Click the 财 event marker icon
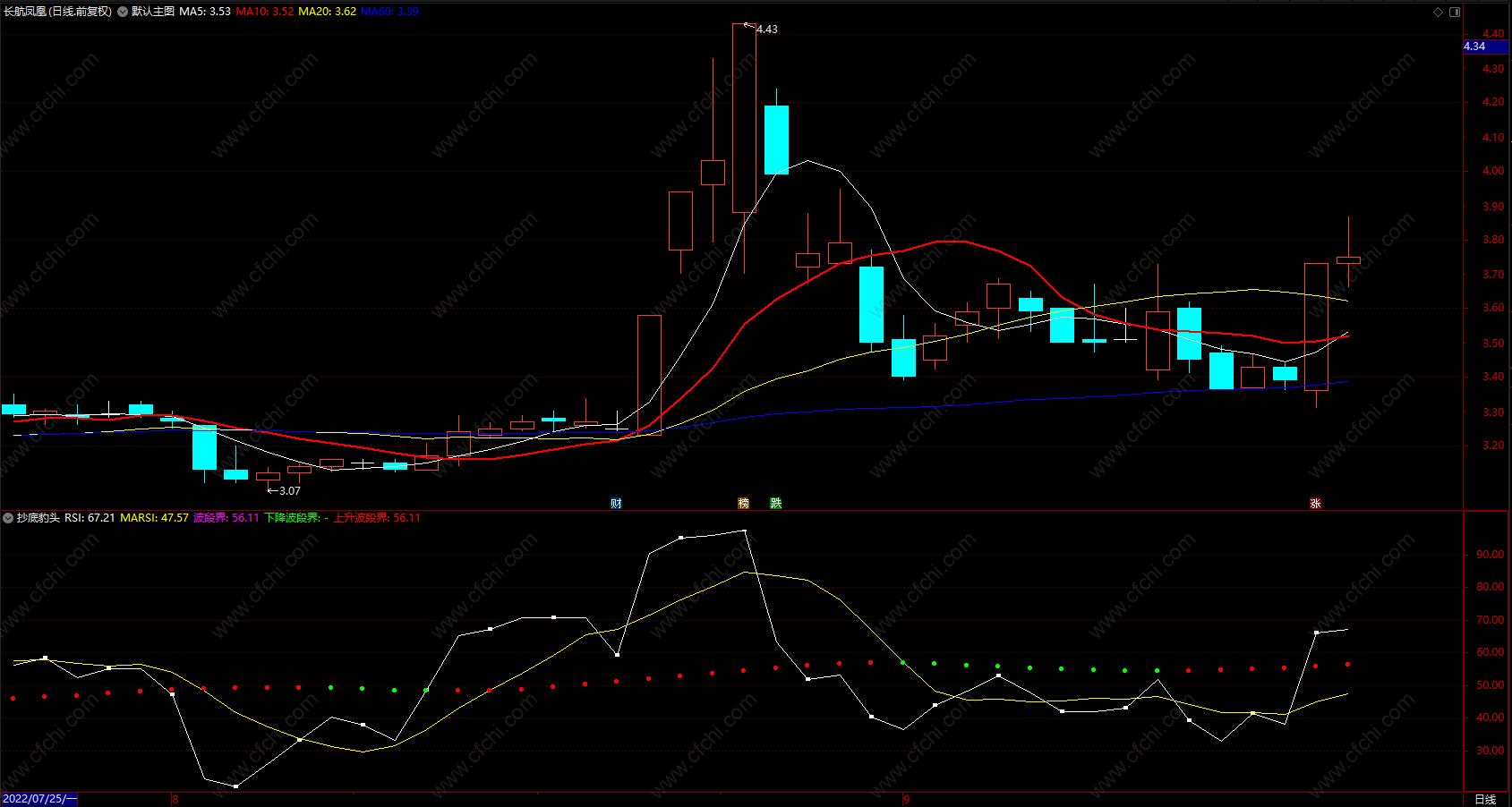 click(x=616, y=504)
